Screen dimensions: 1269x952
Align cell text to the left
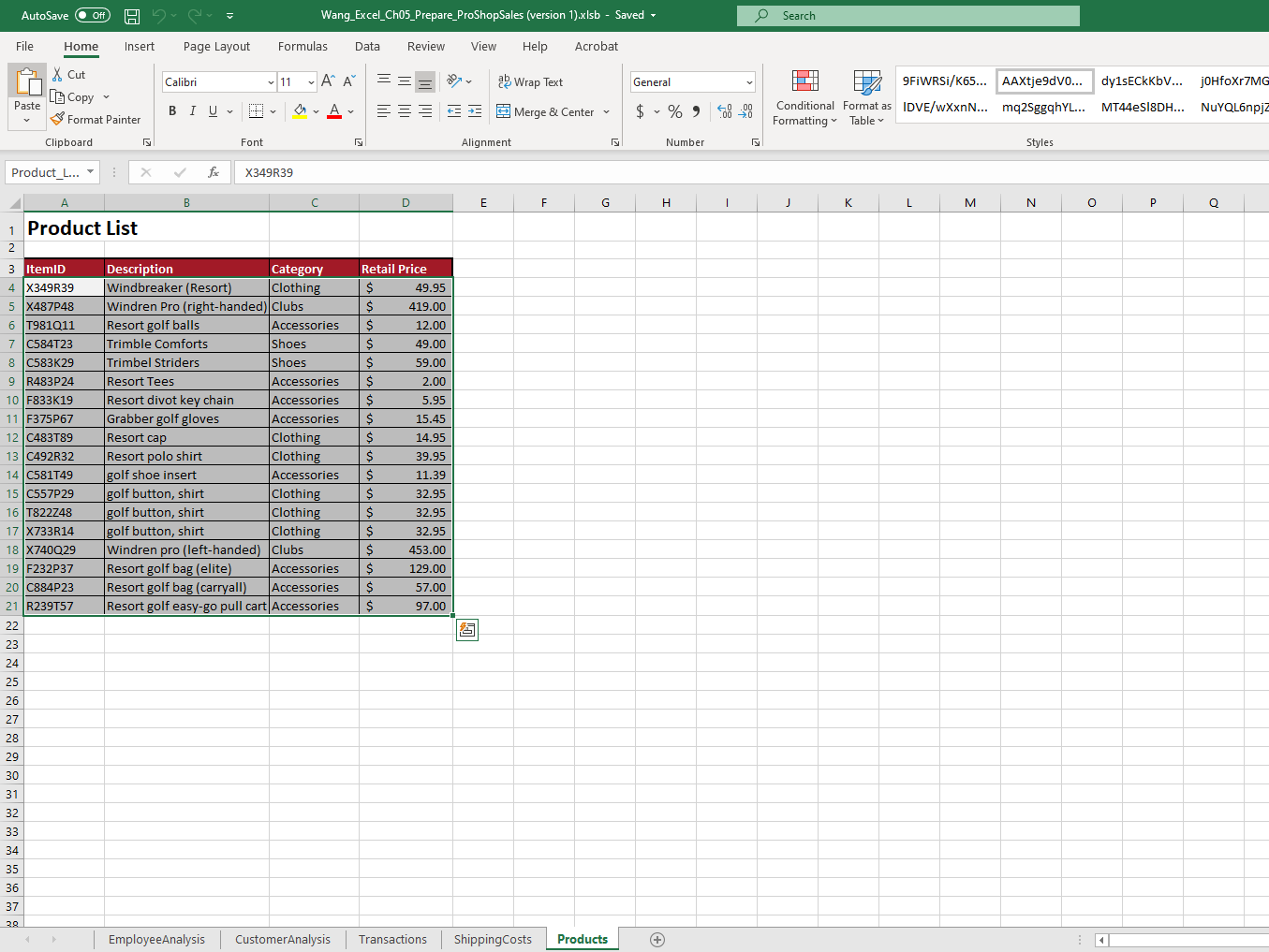point(384,111)
